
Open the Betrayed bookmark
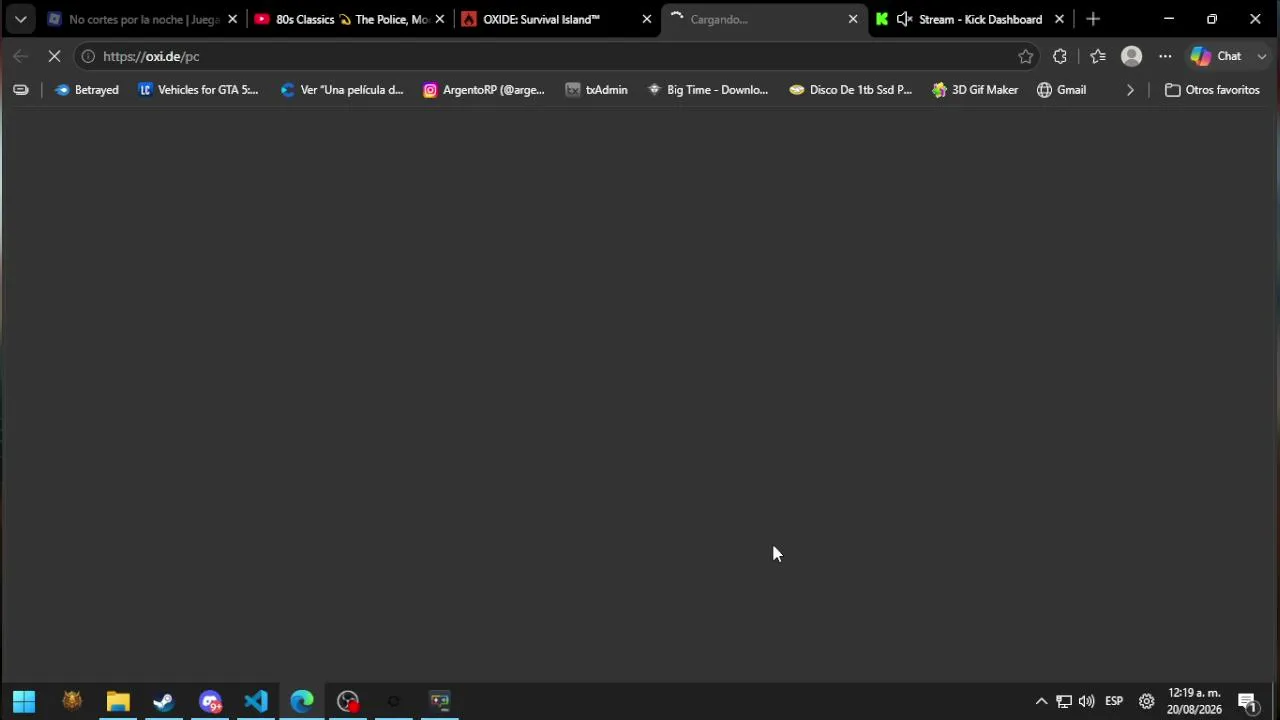click(x=87, y=90)
